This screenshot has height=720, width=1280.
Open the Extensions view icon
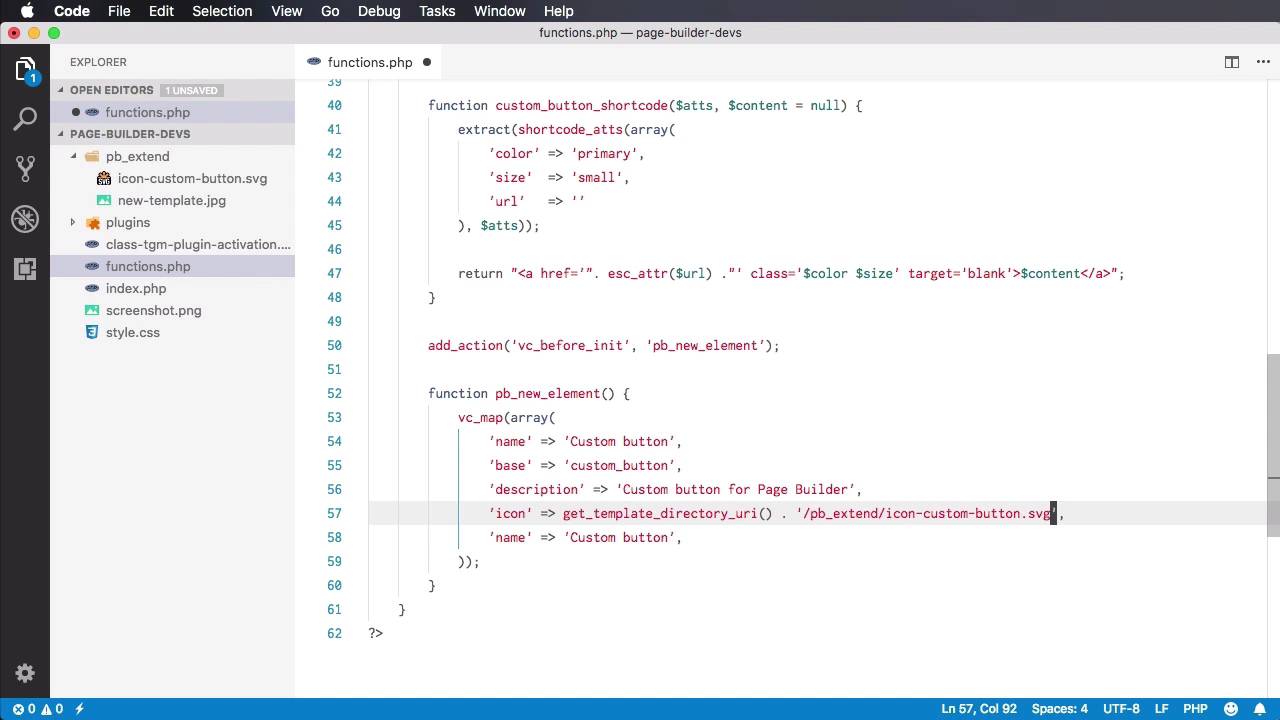(25, 268)
